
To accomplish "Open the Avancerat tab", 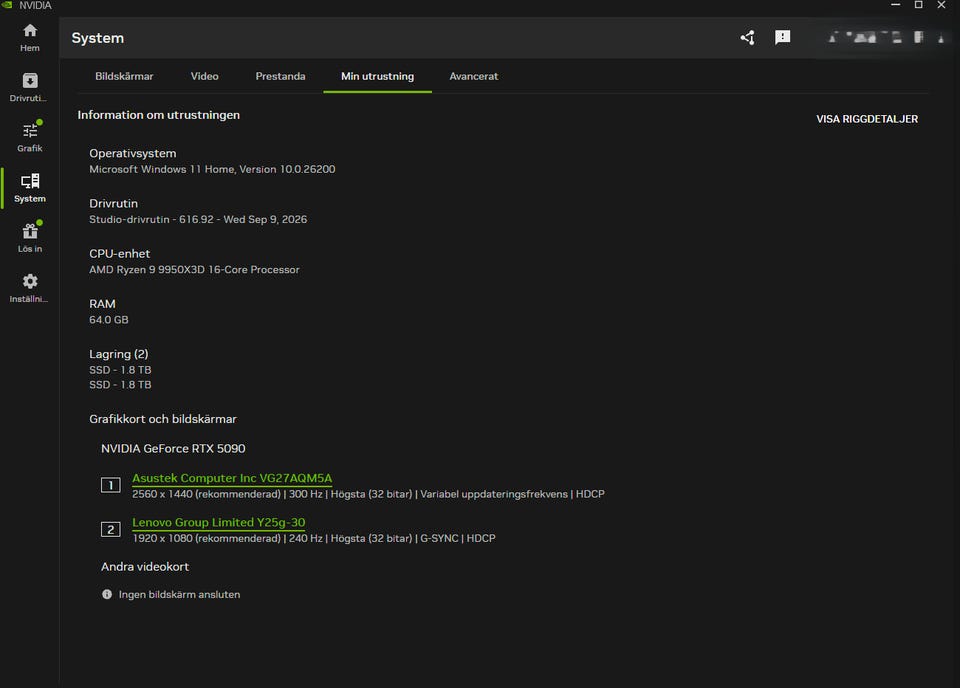I will [x=474, y=77].
